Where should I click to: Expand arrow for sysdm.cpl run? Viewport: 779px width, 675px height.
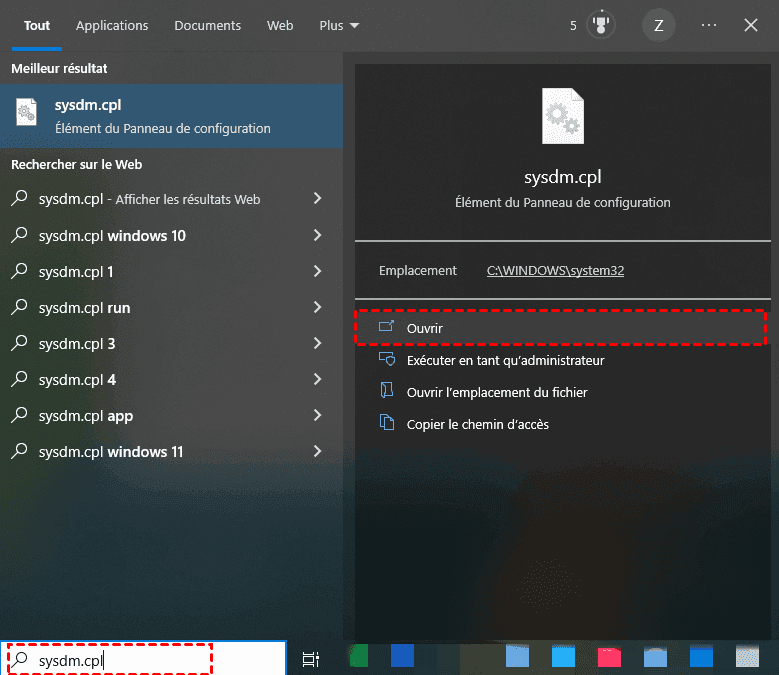tap(317, 307)
